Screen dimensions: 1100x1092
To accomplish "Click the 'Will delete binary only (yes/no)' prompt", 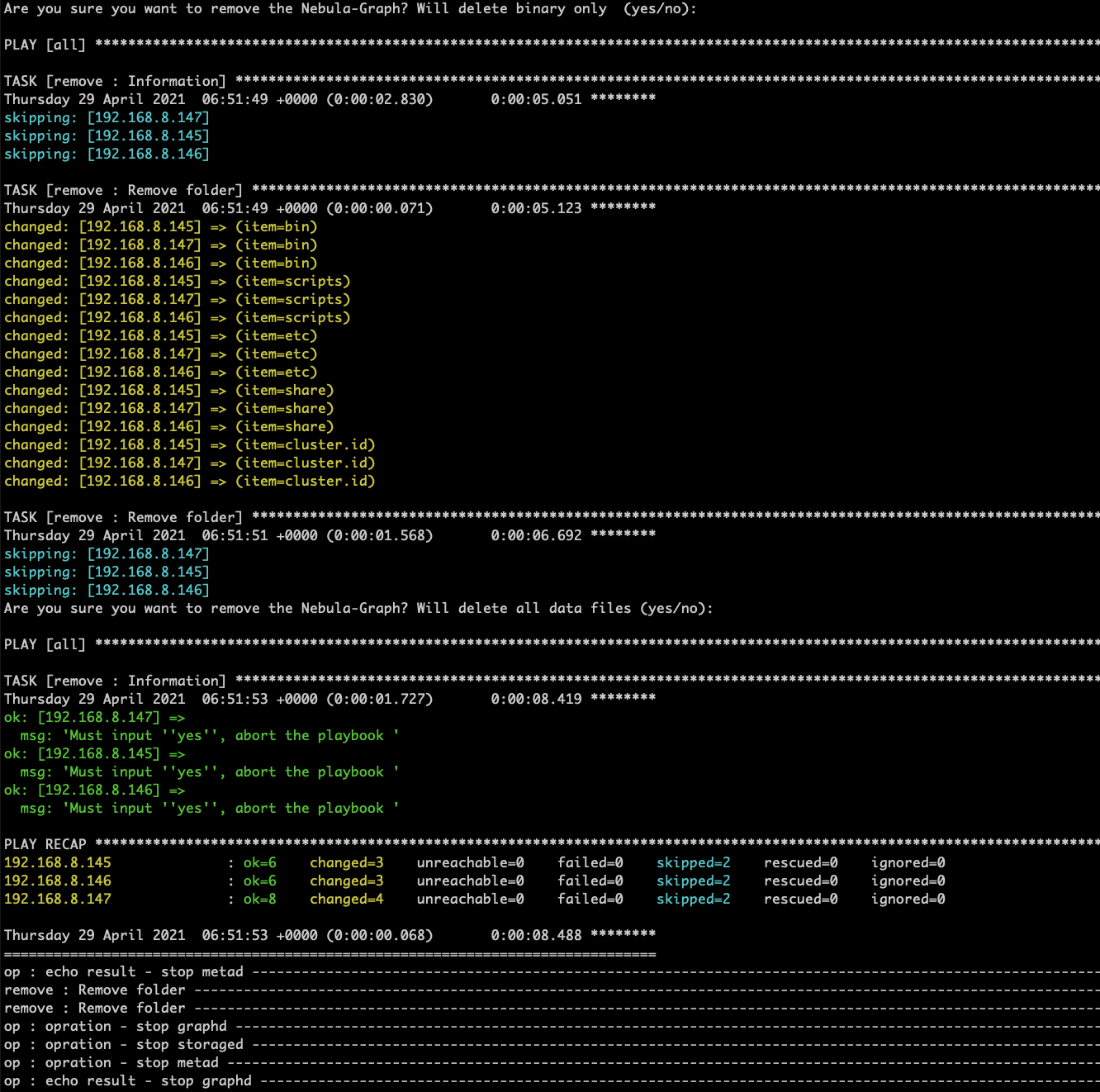I will pyautogui.click(x=556, y=9).
